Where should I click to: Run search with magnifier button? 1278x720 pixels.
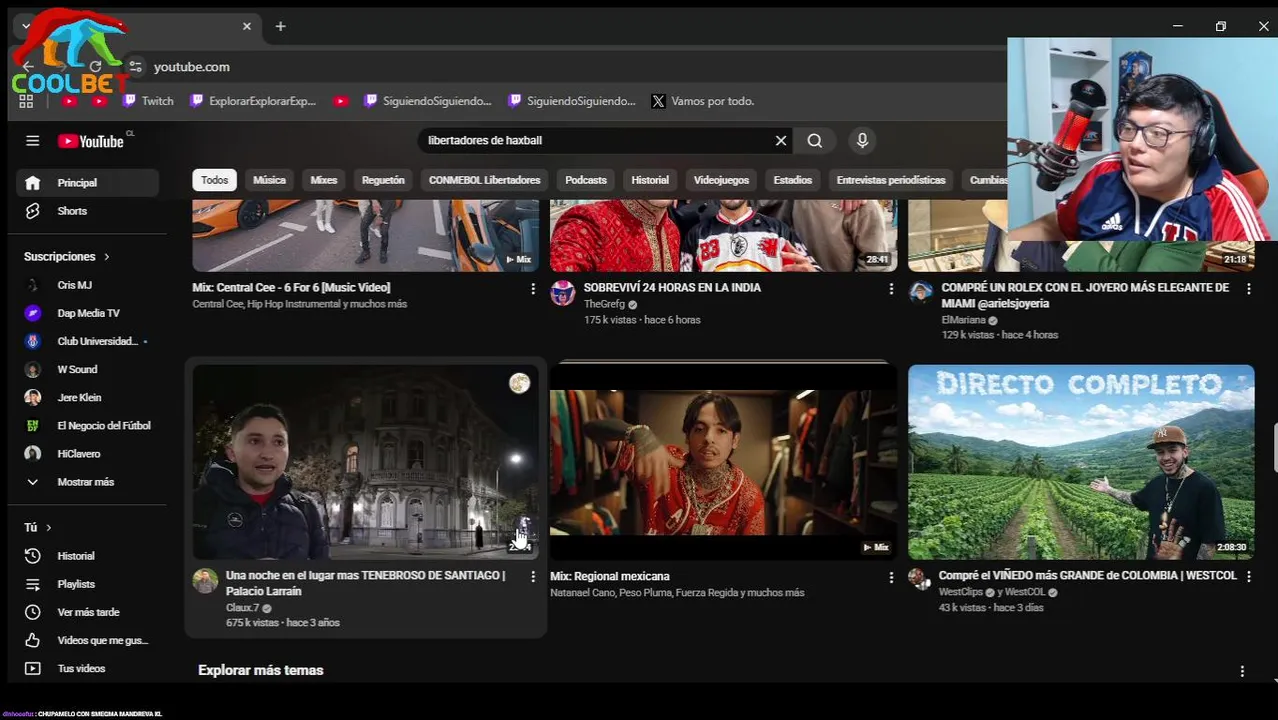[x=815, y=141]
